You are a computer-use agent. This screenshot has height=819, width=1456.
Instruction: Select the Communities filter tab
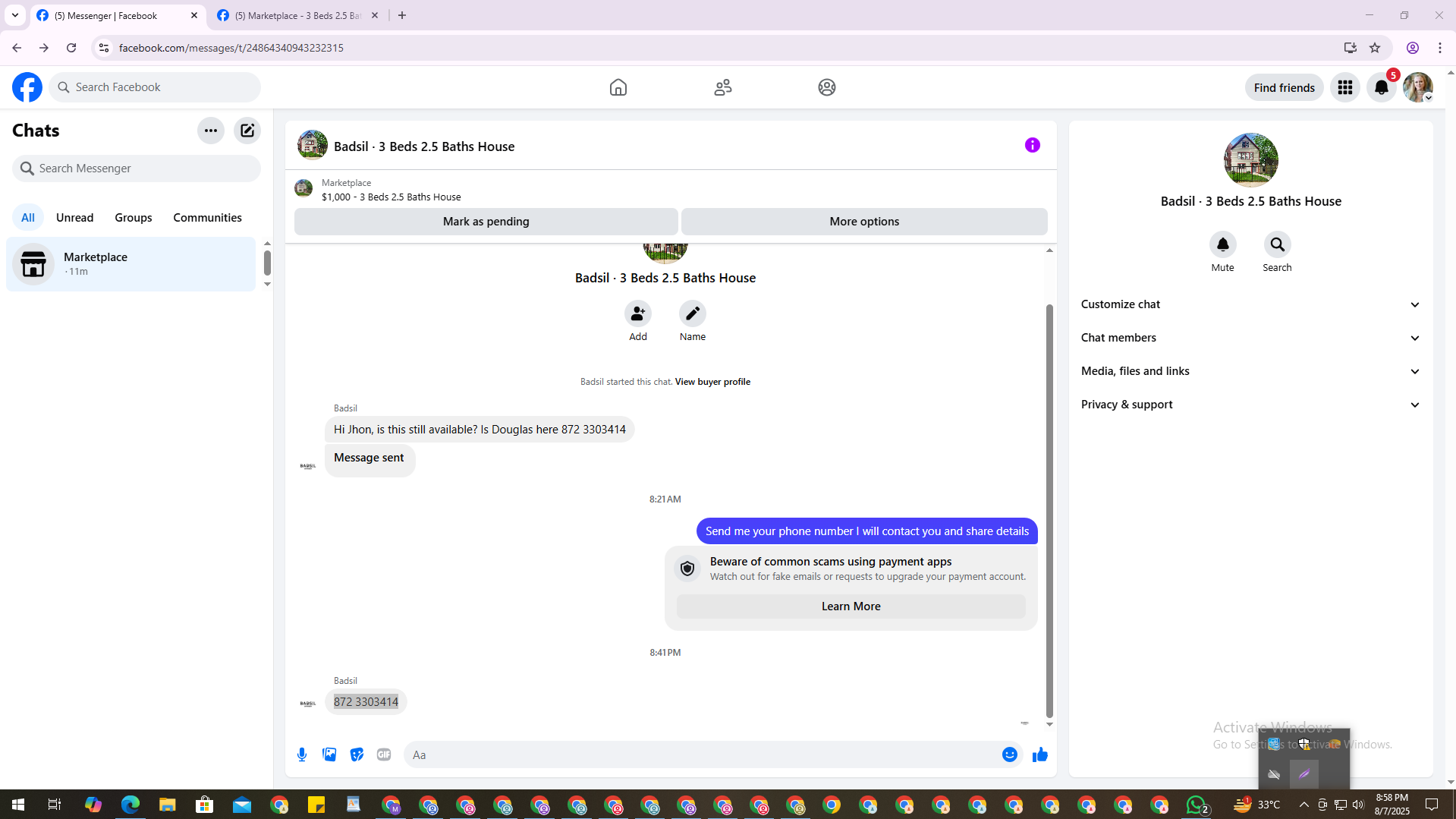click(208, 218)
